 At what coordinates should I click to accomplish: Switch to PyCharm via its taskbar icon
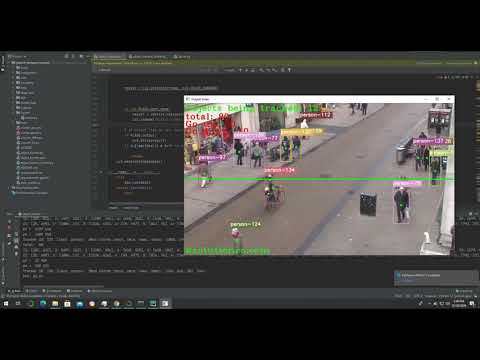coord(153,303)
